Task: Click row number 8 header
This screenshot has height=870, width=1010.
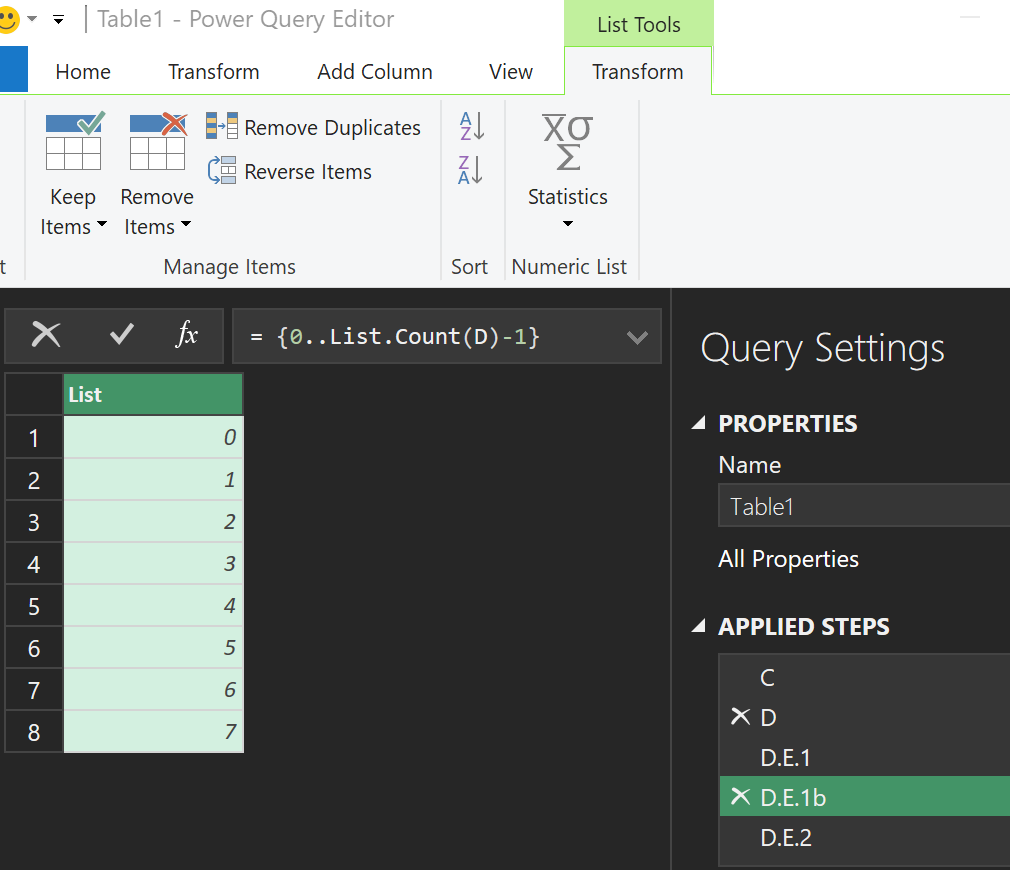Action: click(34, 732)
